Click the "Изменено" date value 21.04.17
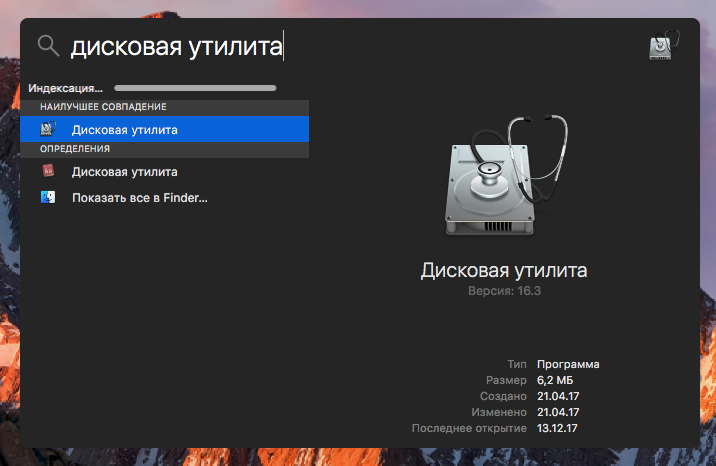The height and width of the screenshot is (466, 716). pyautogui.click(x=558, y=412)
